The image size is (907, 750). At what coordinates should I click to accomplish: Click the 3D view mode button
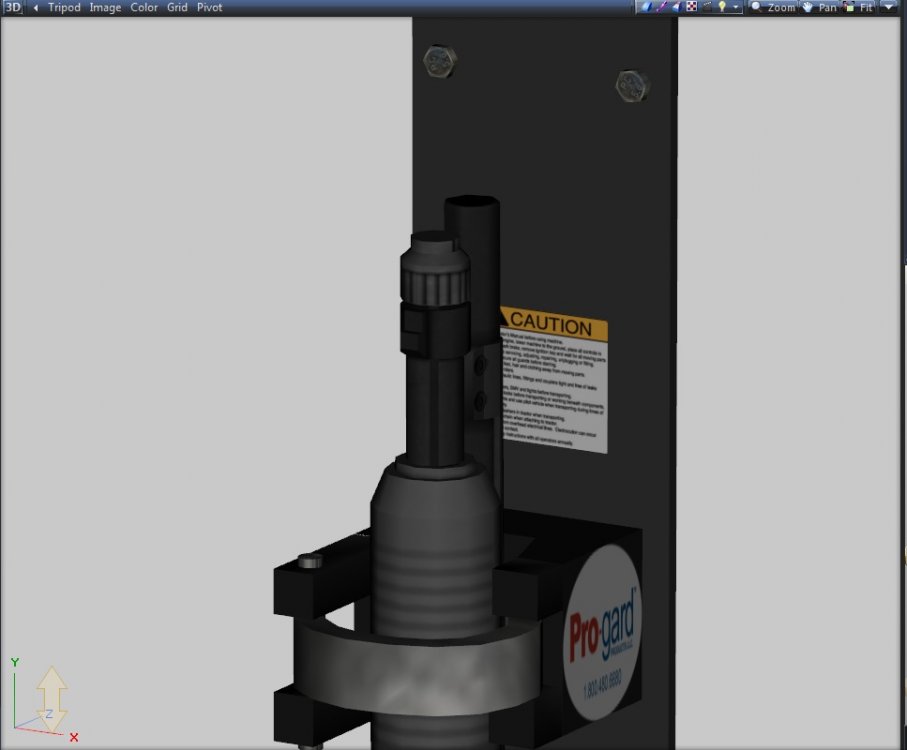click(x=13, y=8)
